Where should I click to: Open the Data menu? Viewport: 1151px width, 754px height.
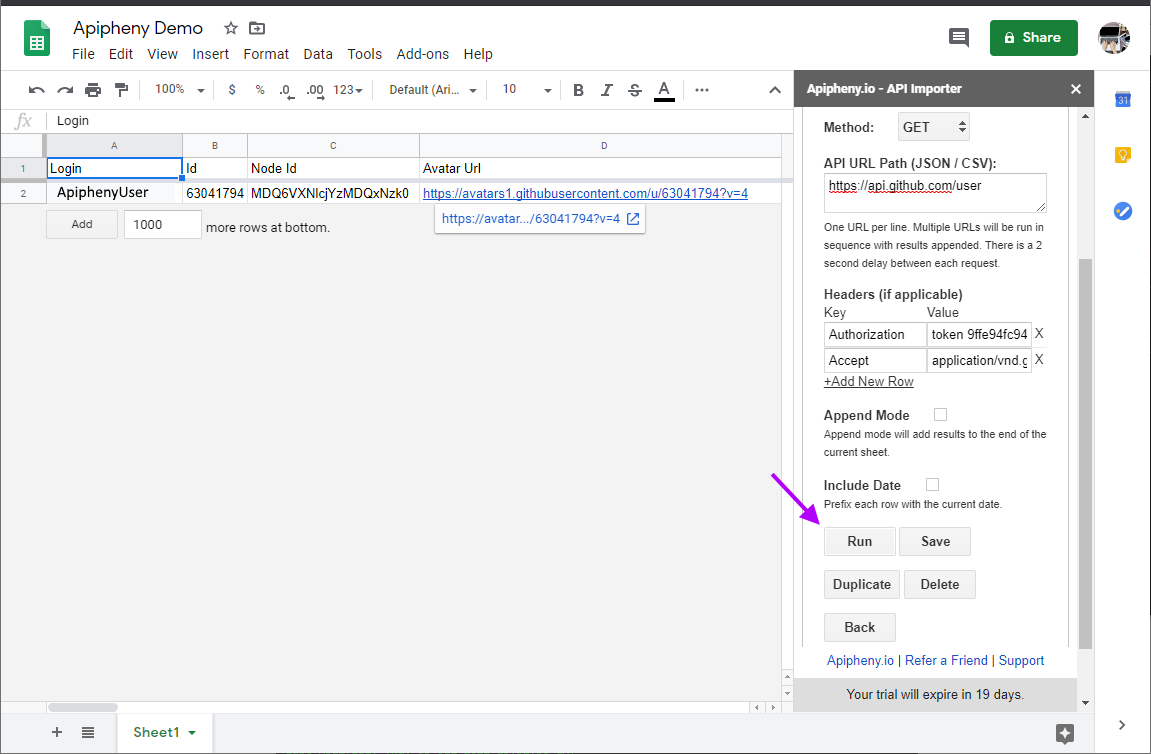click(x=318, y=54)
